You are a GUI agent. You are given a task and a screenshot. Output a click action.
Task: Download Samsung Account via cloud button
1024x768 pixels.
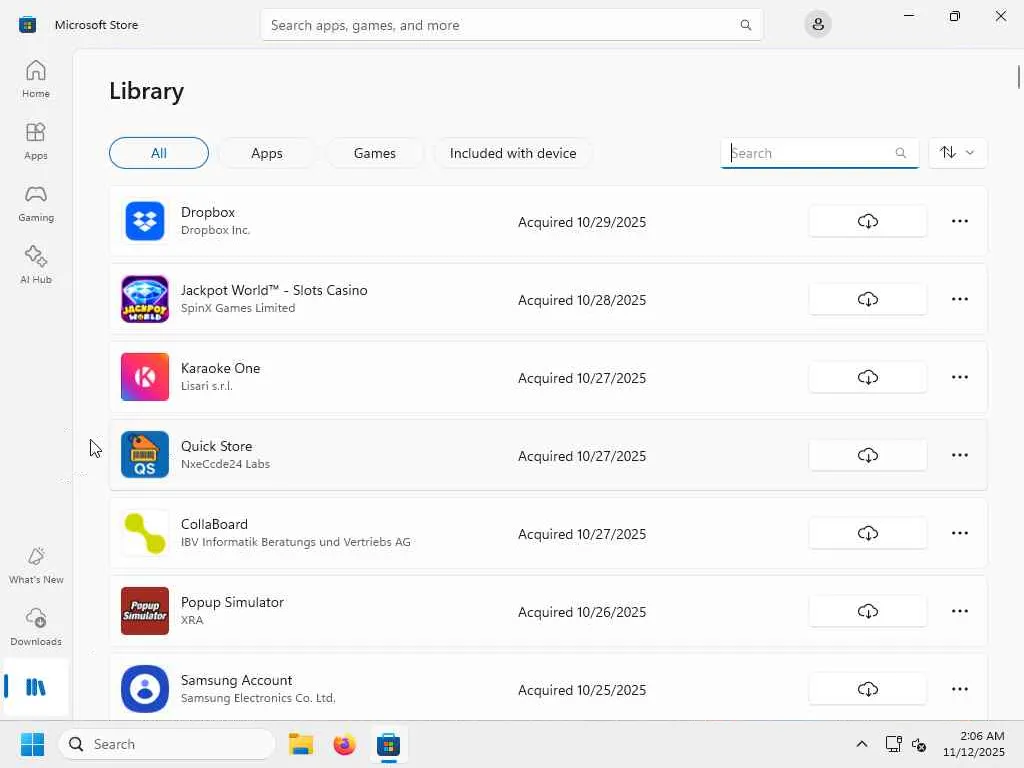coord(867,689)
